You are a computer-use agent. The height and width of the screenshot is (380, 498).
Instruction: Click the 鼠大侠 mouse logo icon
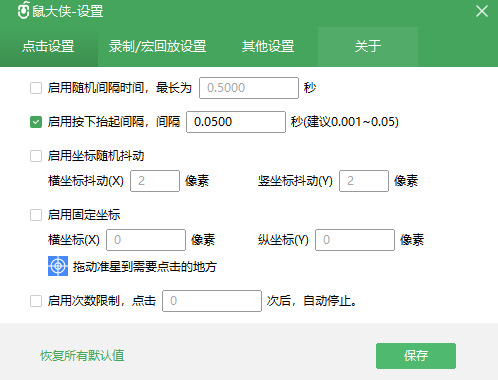point(24,11)
